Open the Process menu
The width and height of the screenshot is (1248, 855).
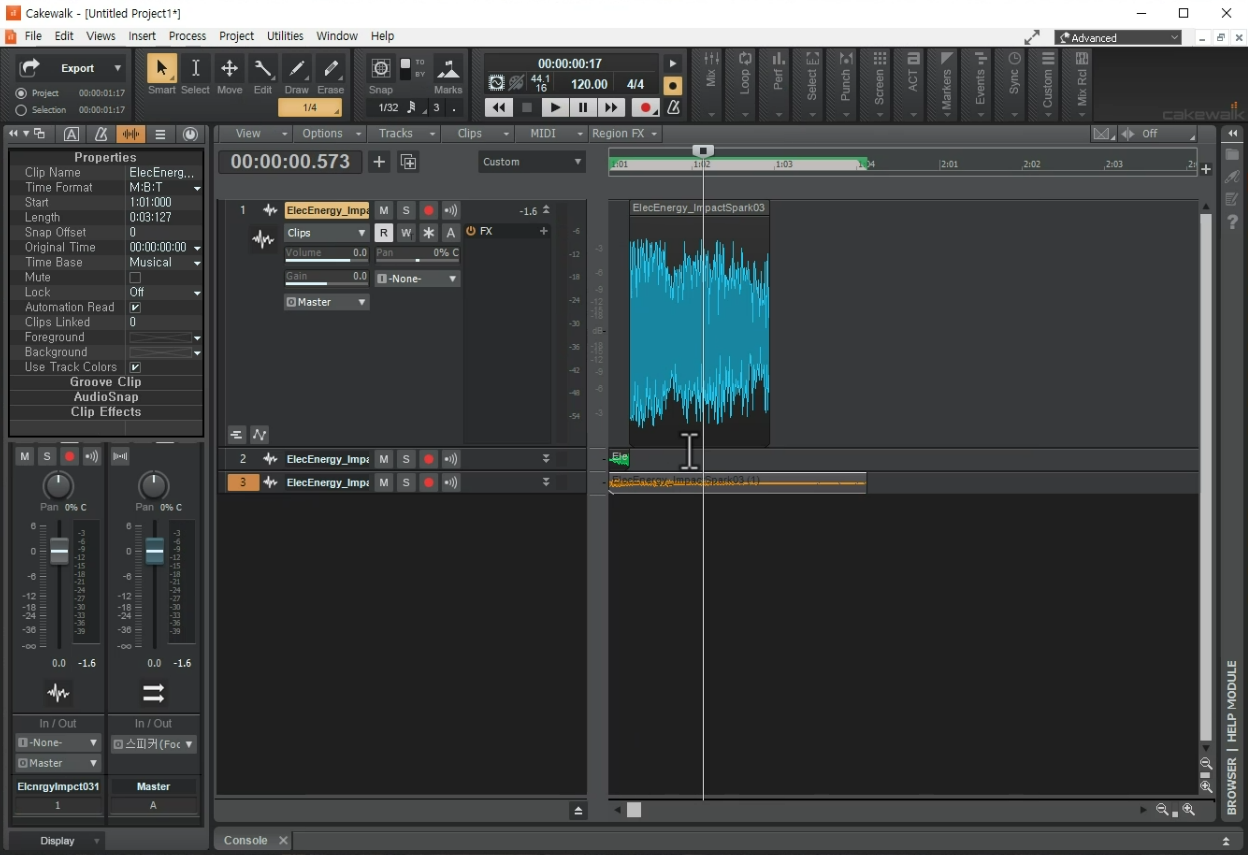187,36
